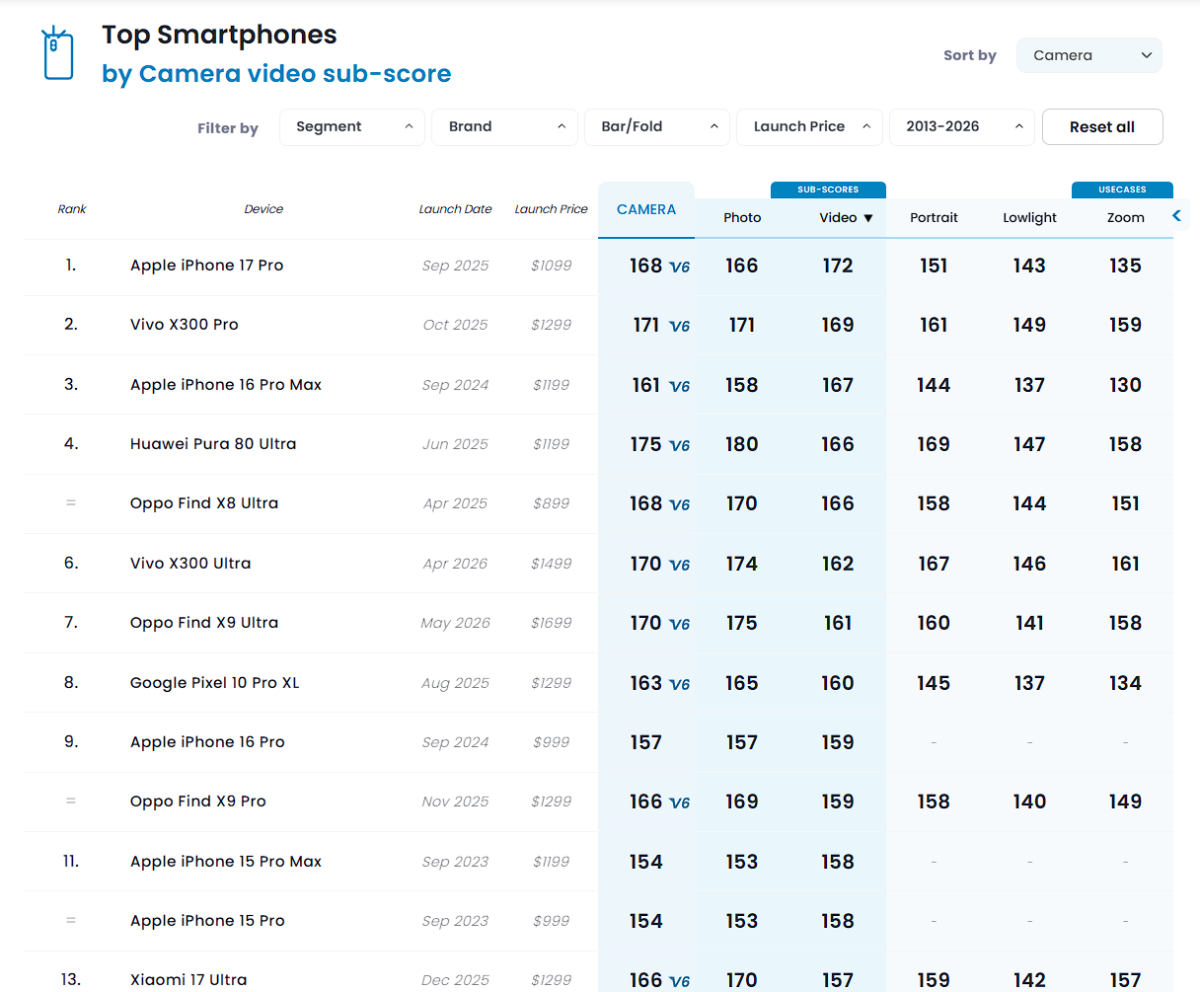Open the Oppo Find X9 Pro page

tap(198, 802)
